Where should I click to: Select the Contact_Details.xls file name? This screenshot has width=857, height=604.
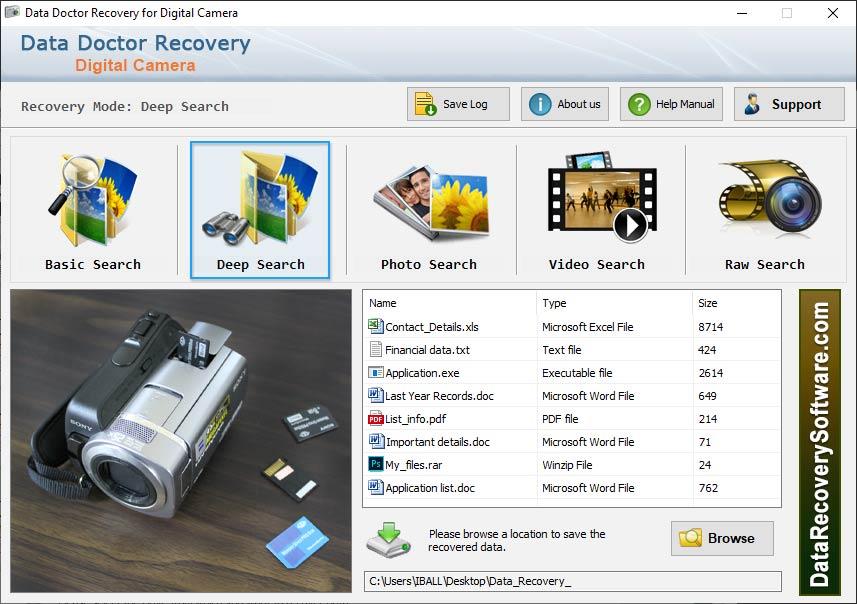(432, 327)
